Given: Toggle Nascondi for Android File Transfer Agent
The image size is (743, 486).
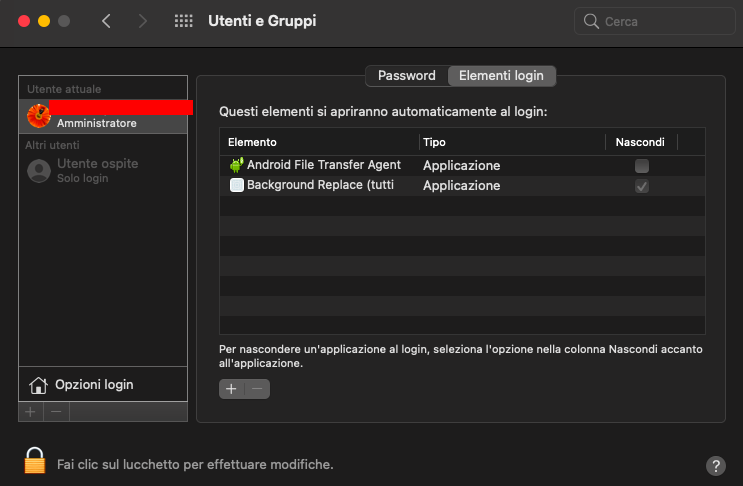Looking at the screenshot, I should 642,166.
